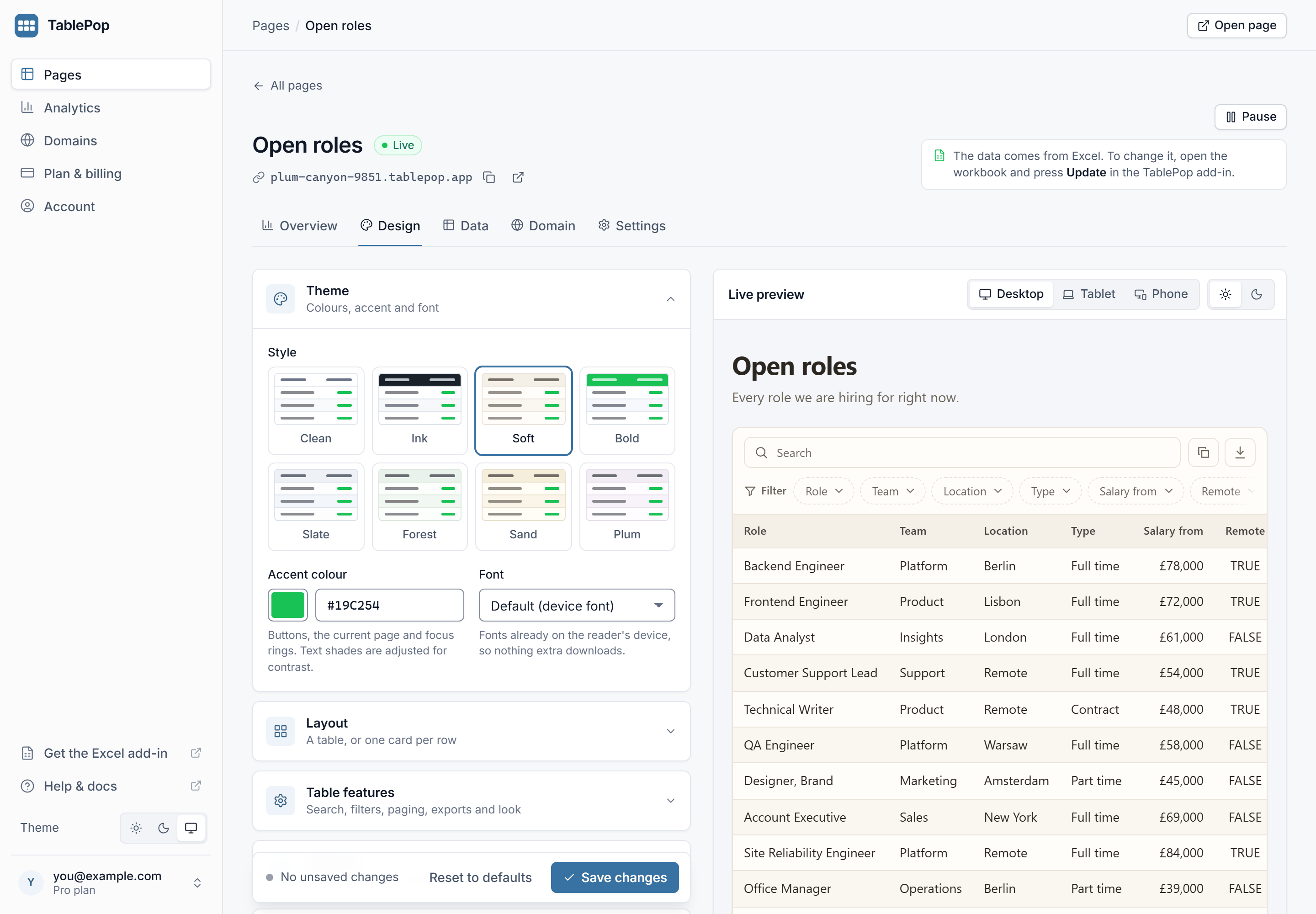Open Account in the sidebar
1316x914 pixels.
(111, 206)
